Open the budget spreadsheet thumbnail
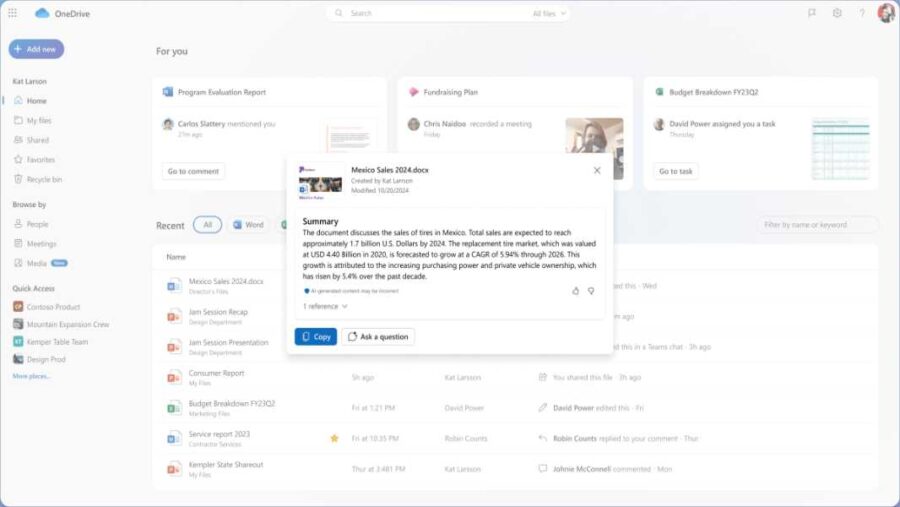The width and height of the screenshot is (900, 507). pos(840,148)
